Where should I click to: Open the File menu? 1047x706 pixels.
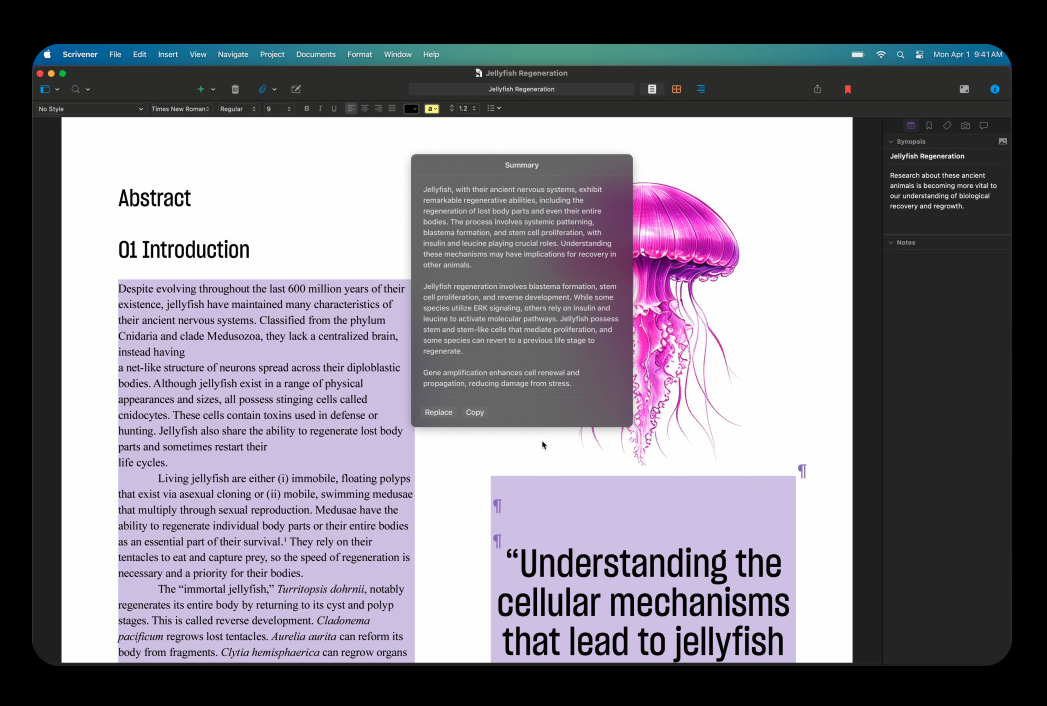pos(115,55)
